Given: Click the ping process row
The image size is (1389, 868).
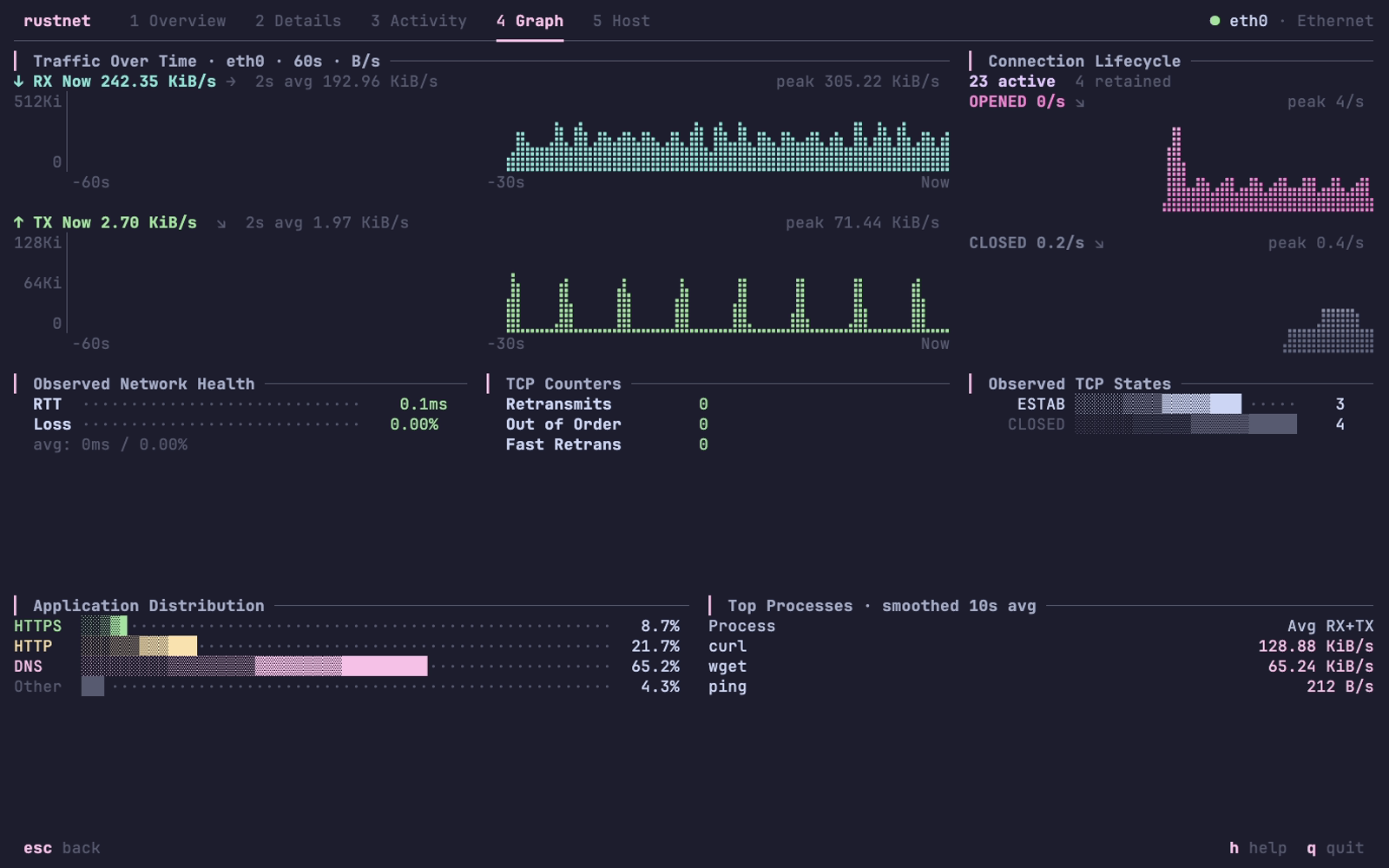Looking at the screenshot, I should [x=1041, y=687].
